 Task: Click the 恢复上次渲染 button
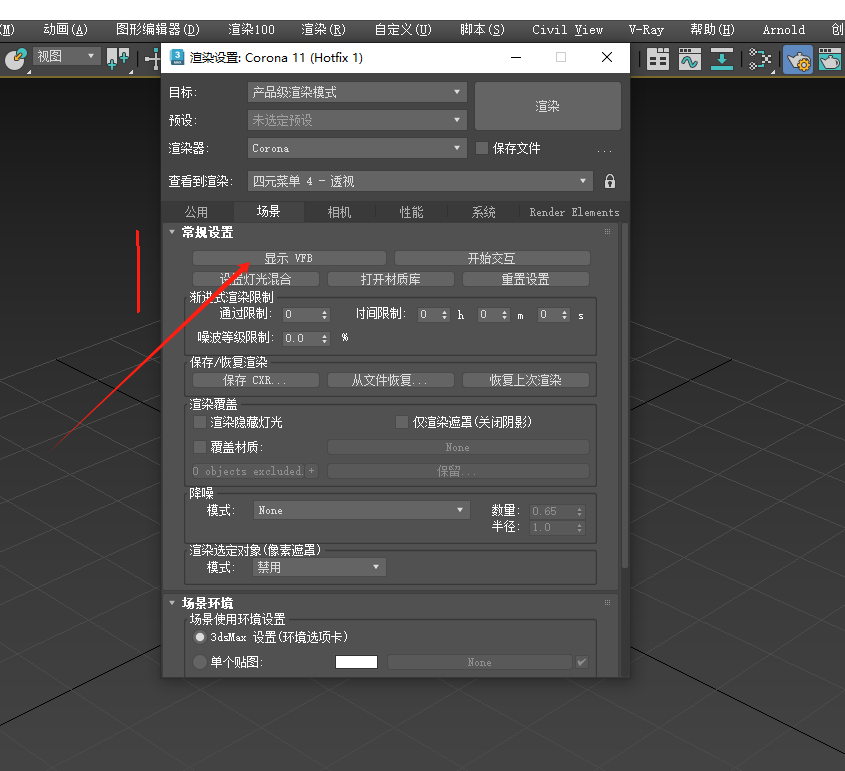525,380
